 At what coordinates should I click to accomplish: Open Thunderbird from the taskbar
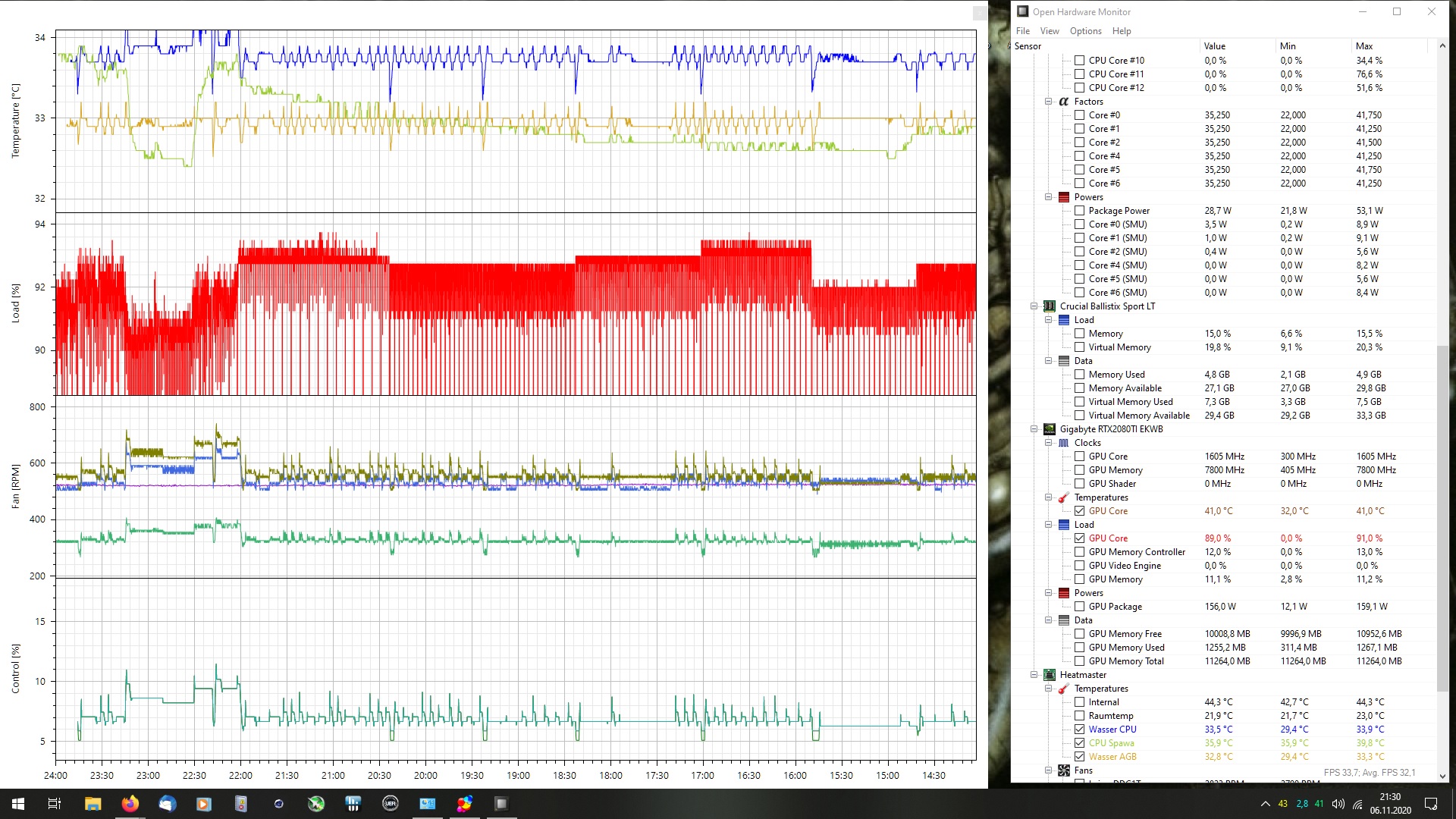(167, 804)
